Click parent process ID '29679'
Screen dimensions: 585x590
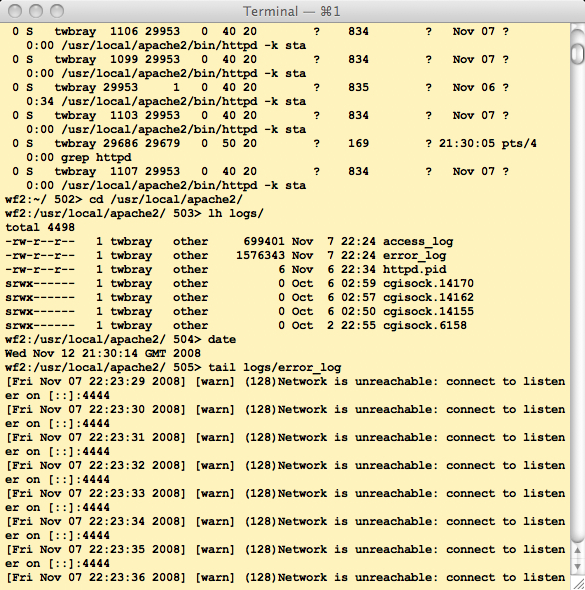[163, 143]
